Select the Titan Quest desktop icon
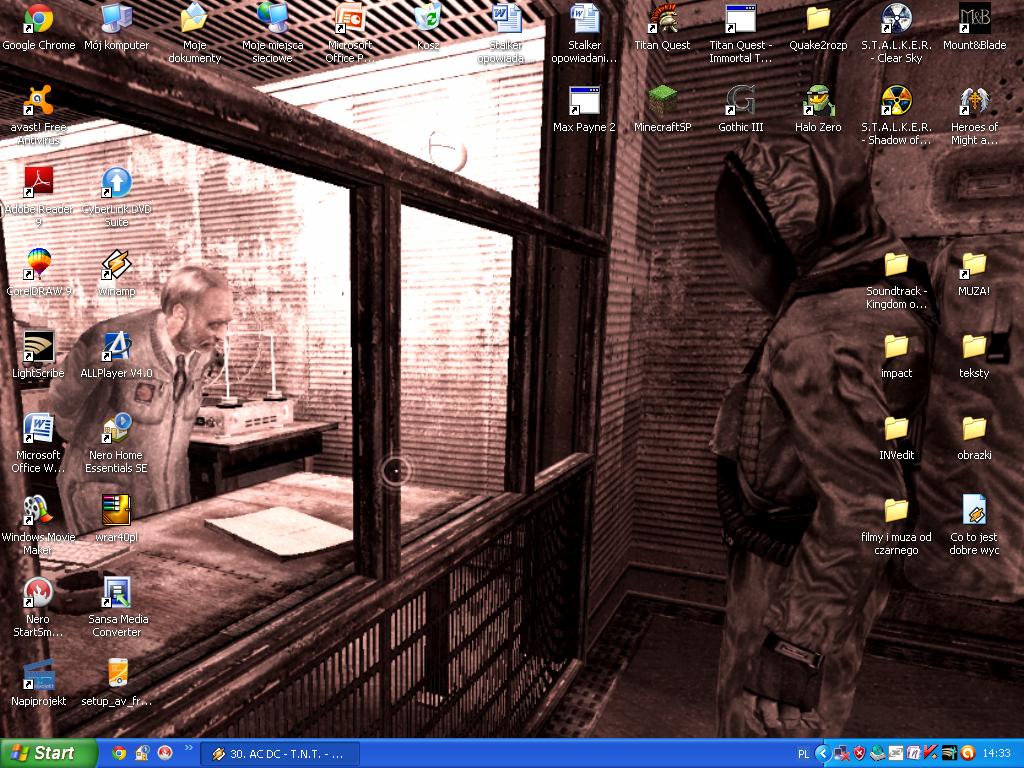 tap(662, 20)
